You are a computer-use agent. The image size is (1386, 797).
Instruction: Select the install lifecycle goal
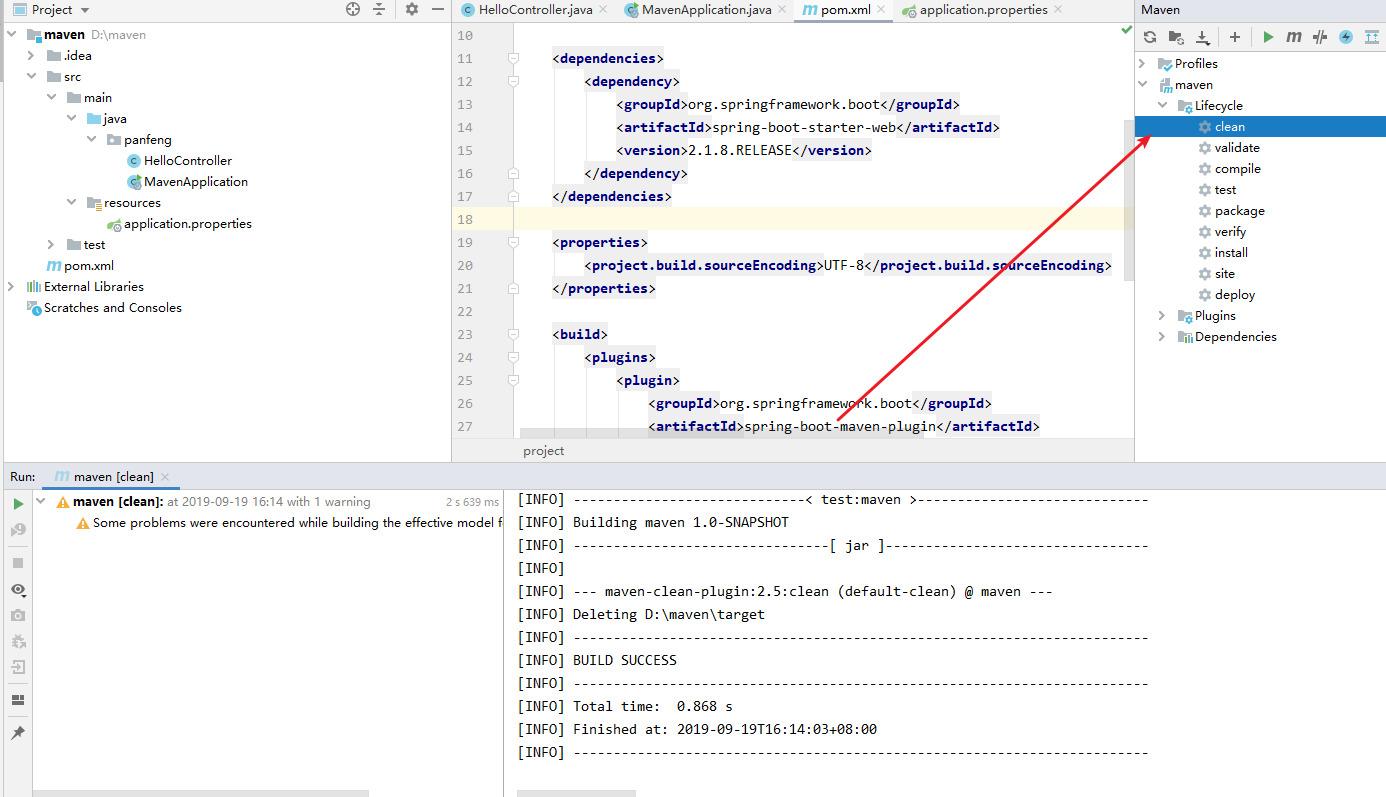click(x=1231, y=253)
